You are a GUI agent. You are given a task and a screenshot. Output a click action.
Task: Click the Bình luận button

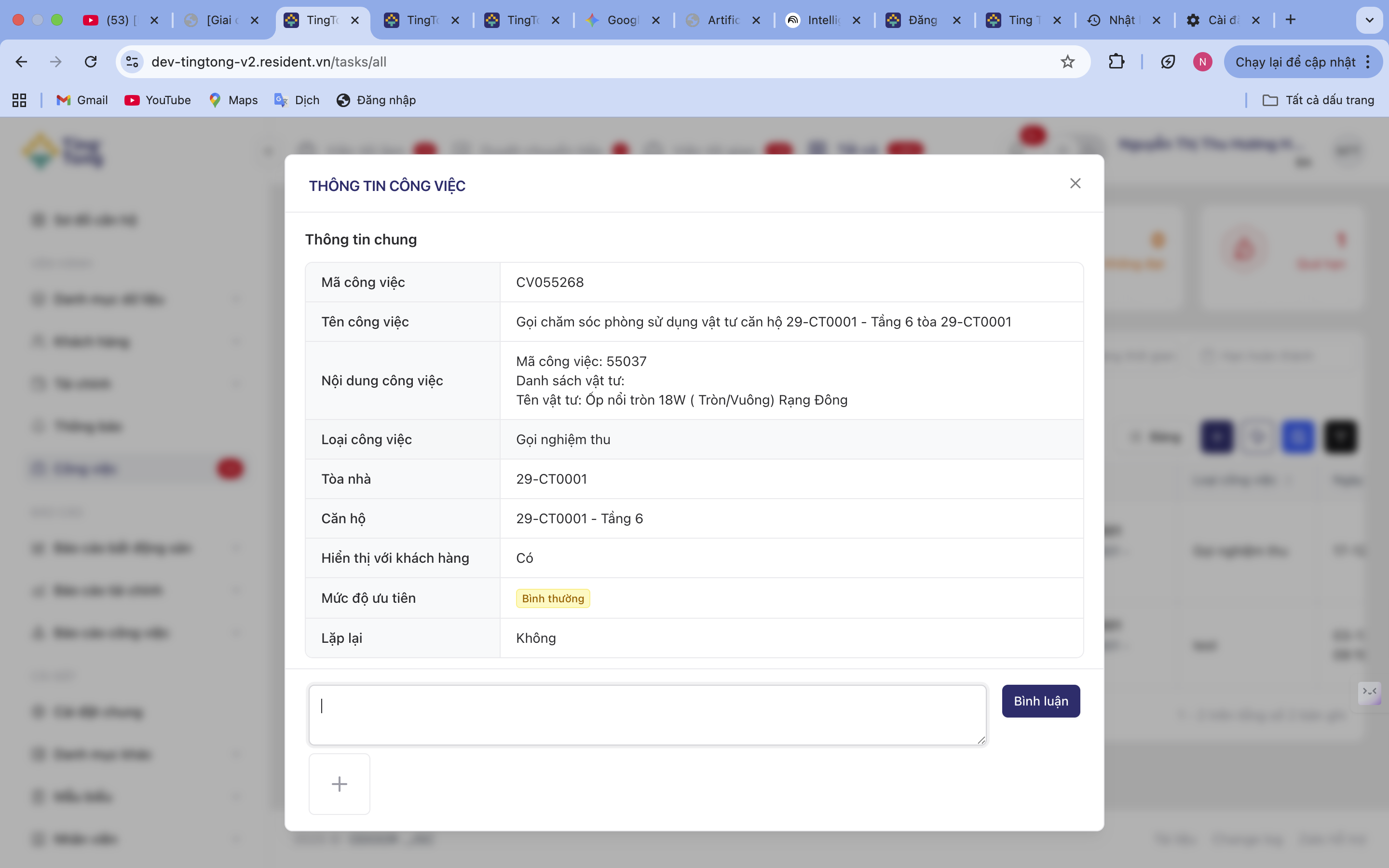1041,701
